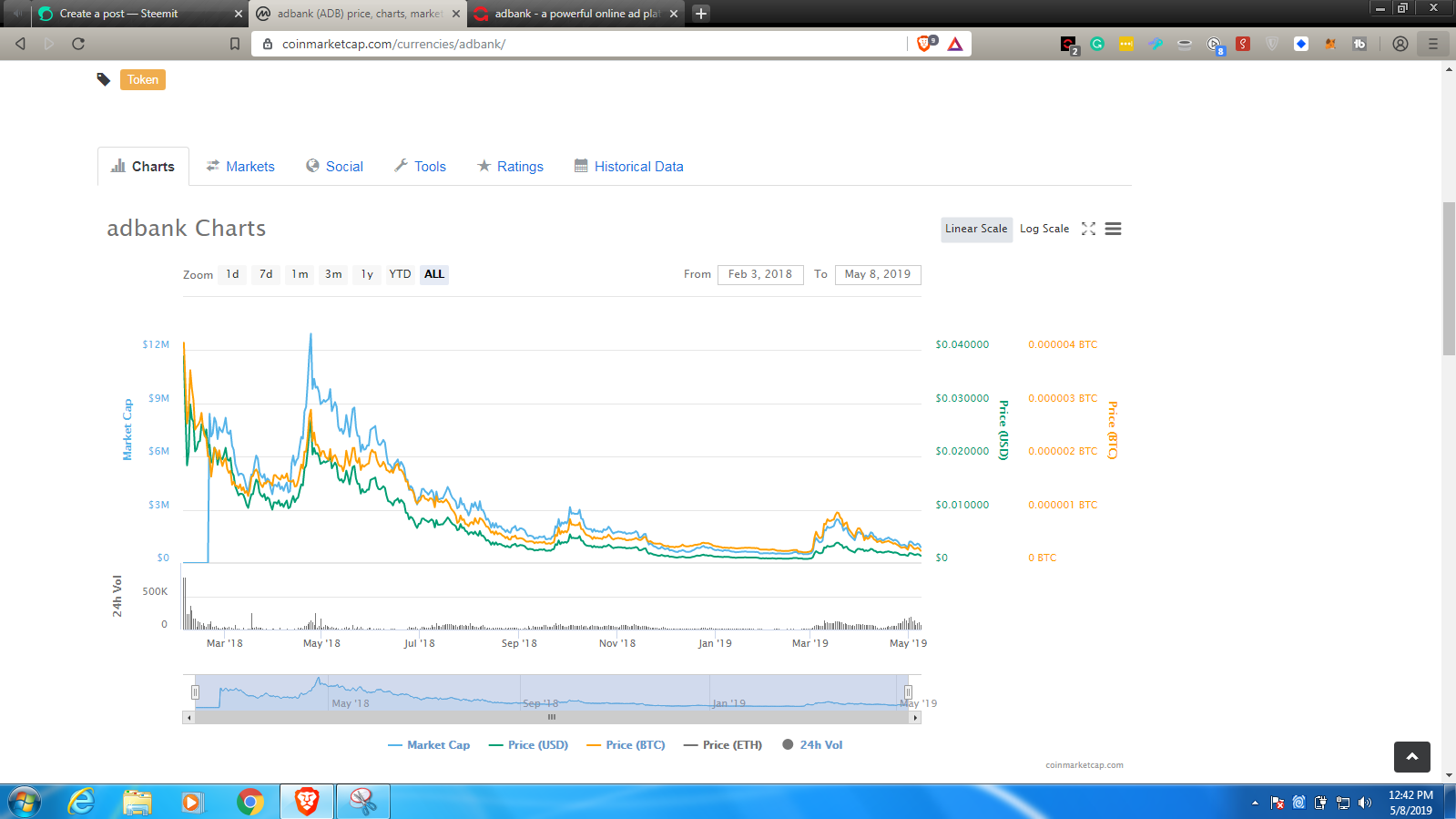Reload the coinmarketcap page
The height and width of the screenshot is (819, 1456).
pyautogui.click(x=78, y=44)
